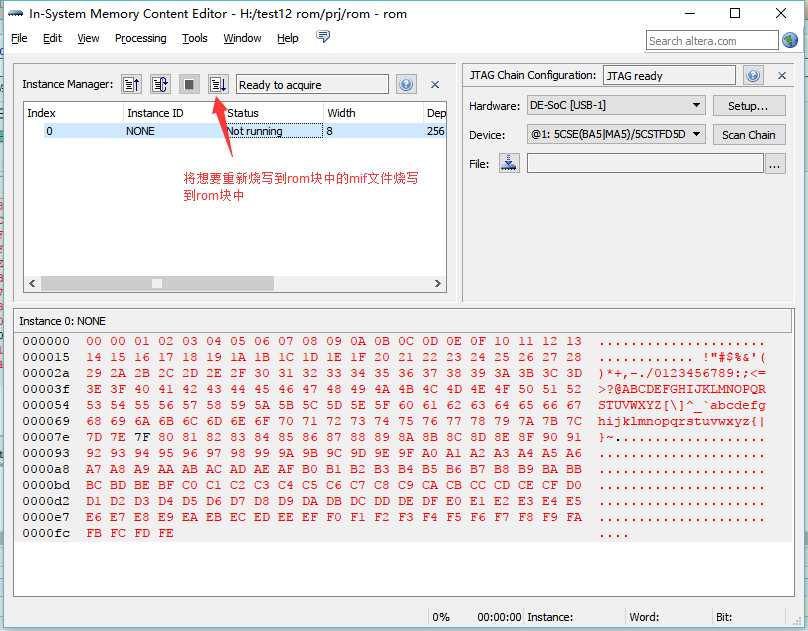Click Continuously Read Data icon
This screenshot has height=631, width=808.
160,84
